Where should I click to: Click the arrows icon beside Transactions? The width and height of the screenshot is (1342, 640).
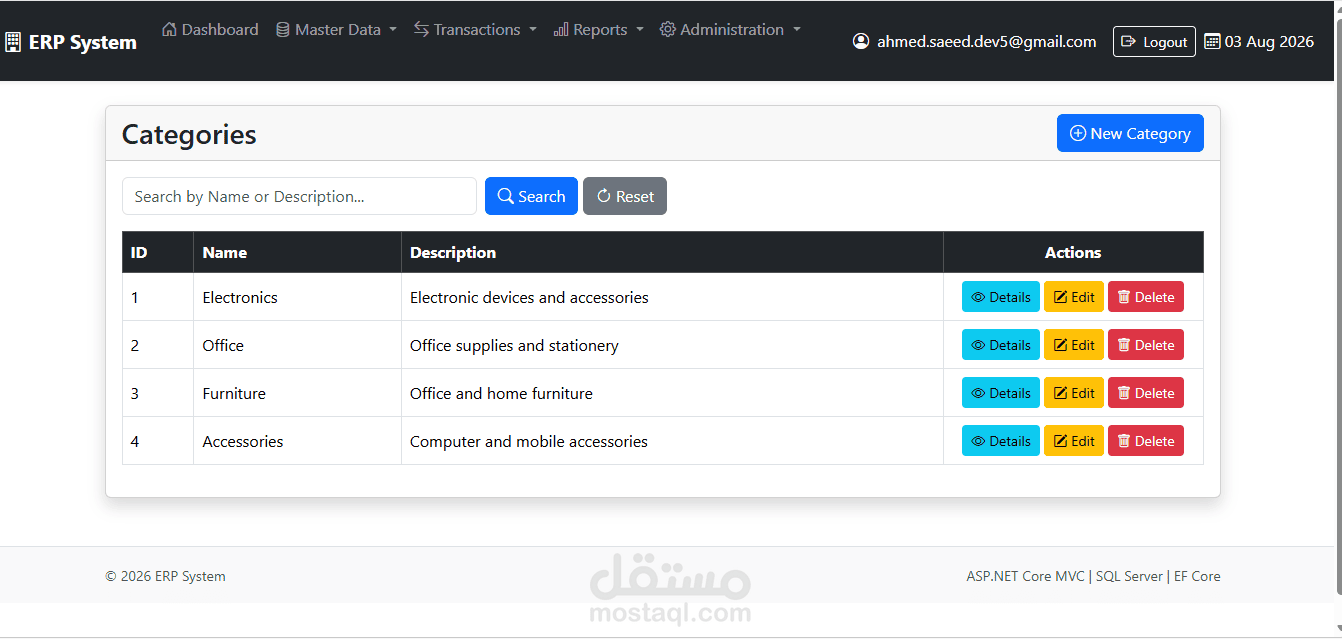pyautogui.click(x=421, y=29)
